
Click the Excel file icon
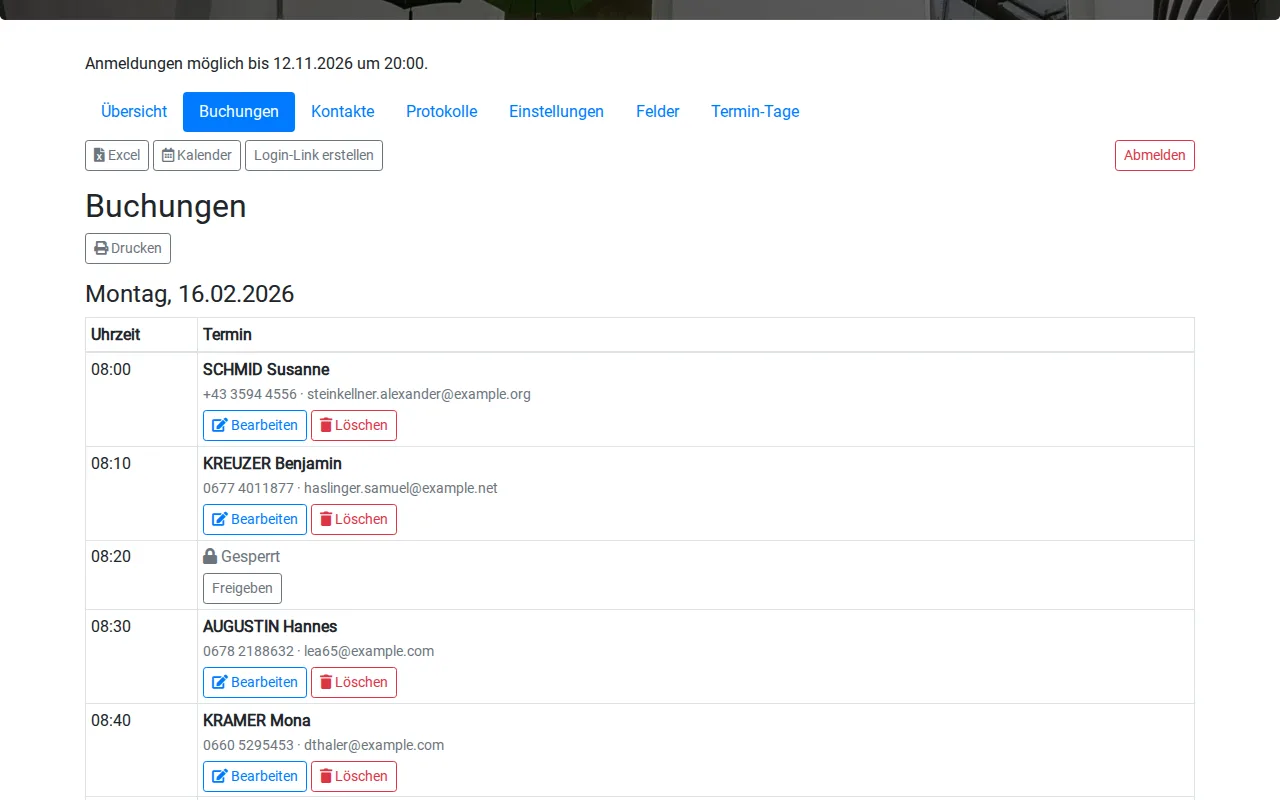pyautogui.click(x=99, y=155)
